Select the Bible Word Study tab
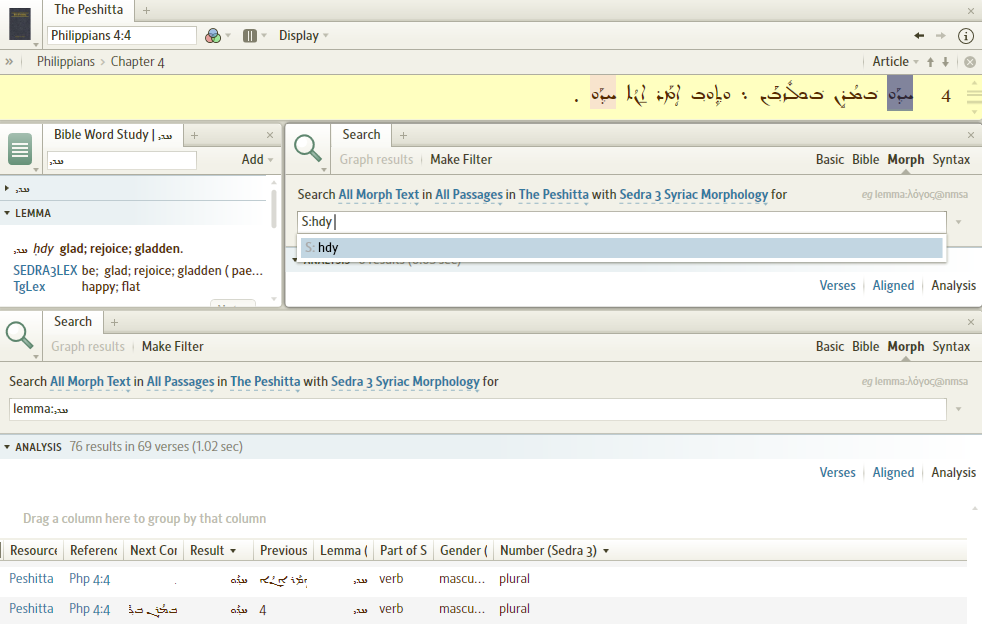The height and width of the screenshot is (624, 982). pos(113,135)
